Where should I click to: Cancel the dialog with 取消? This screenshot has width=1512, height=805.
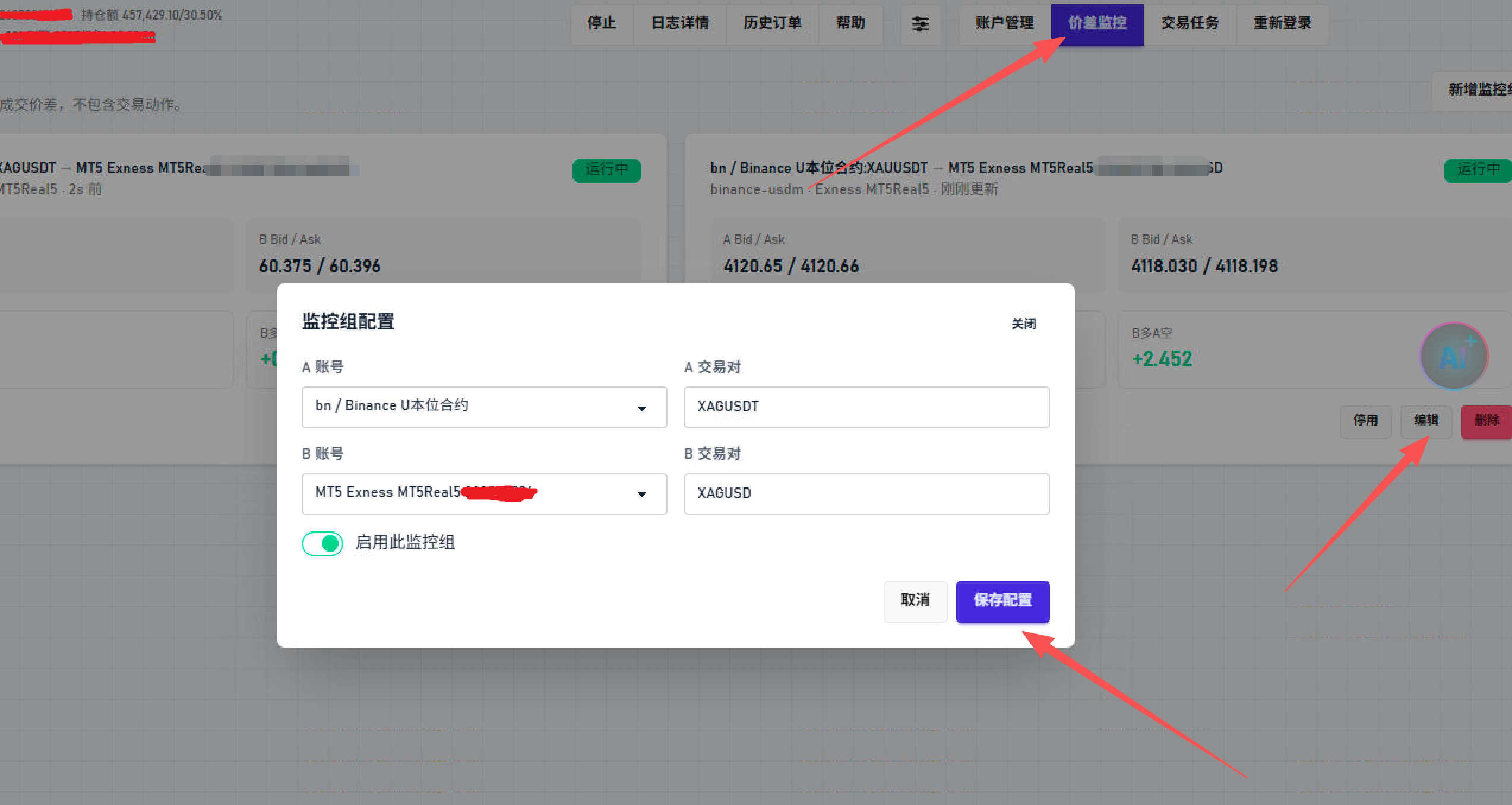click(x=915, y=601)
